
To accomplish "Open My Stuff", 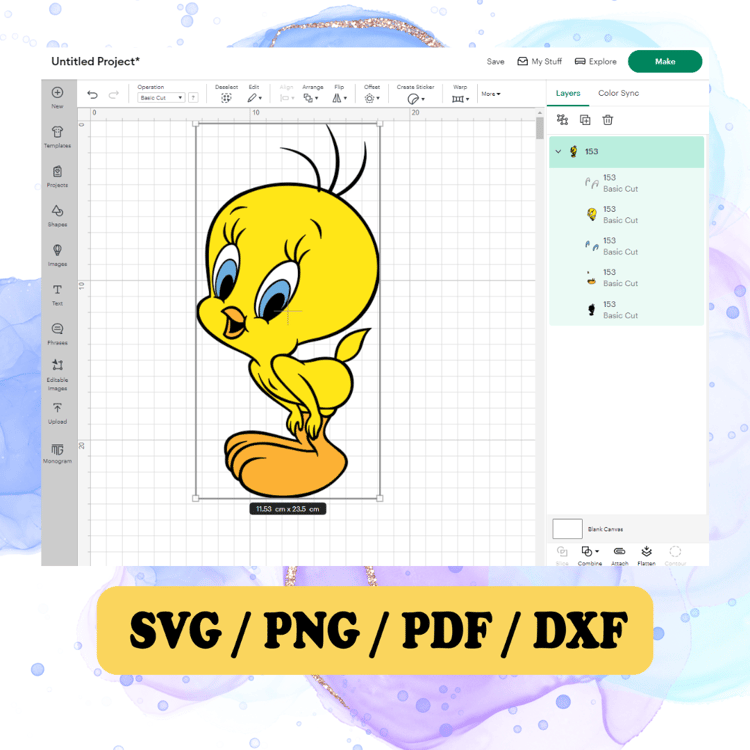I will [x=540, y=61].
